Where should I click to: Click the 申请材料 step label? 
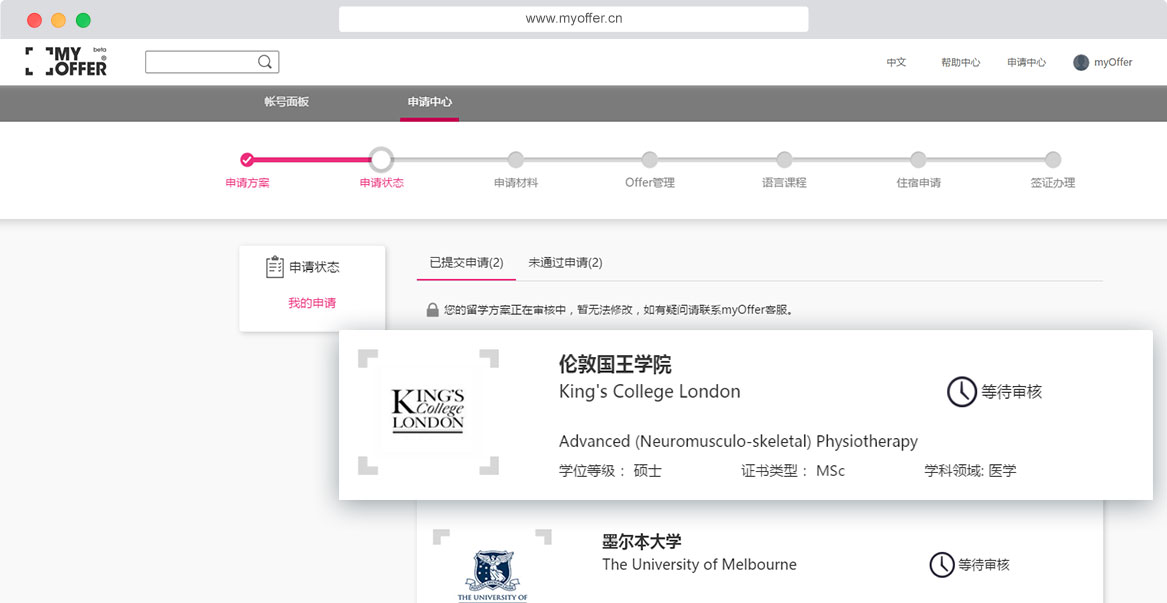tap(516, 183)
